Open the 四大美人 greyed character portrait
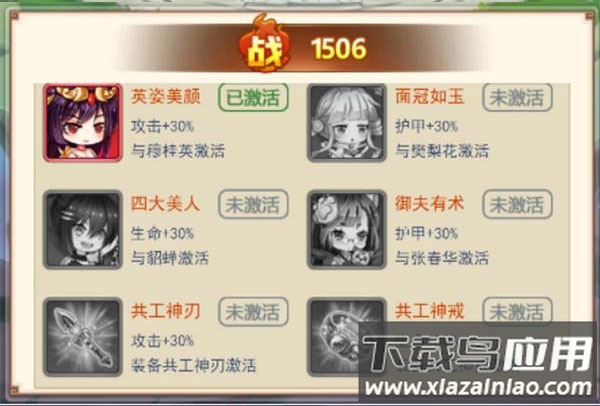Viewport: 600px width, 406px height. 83,230
